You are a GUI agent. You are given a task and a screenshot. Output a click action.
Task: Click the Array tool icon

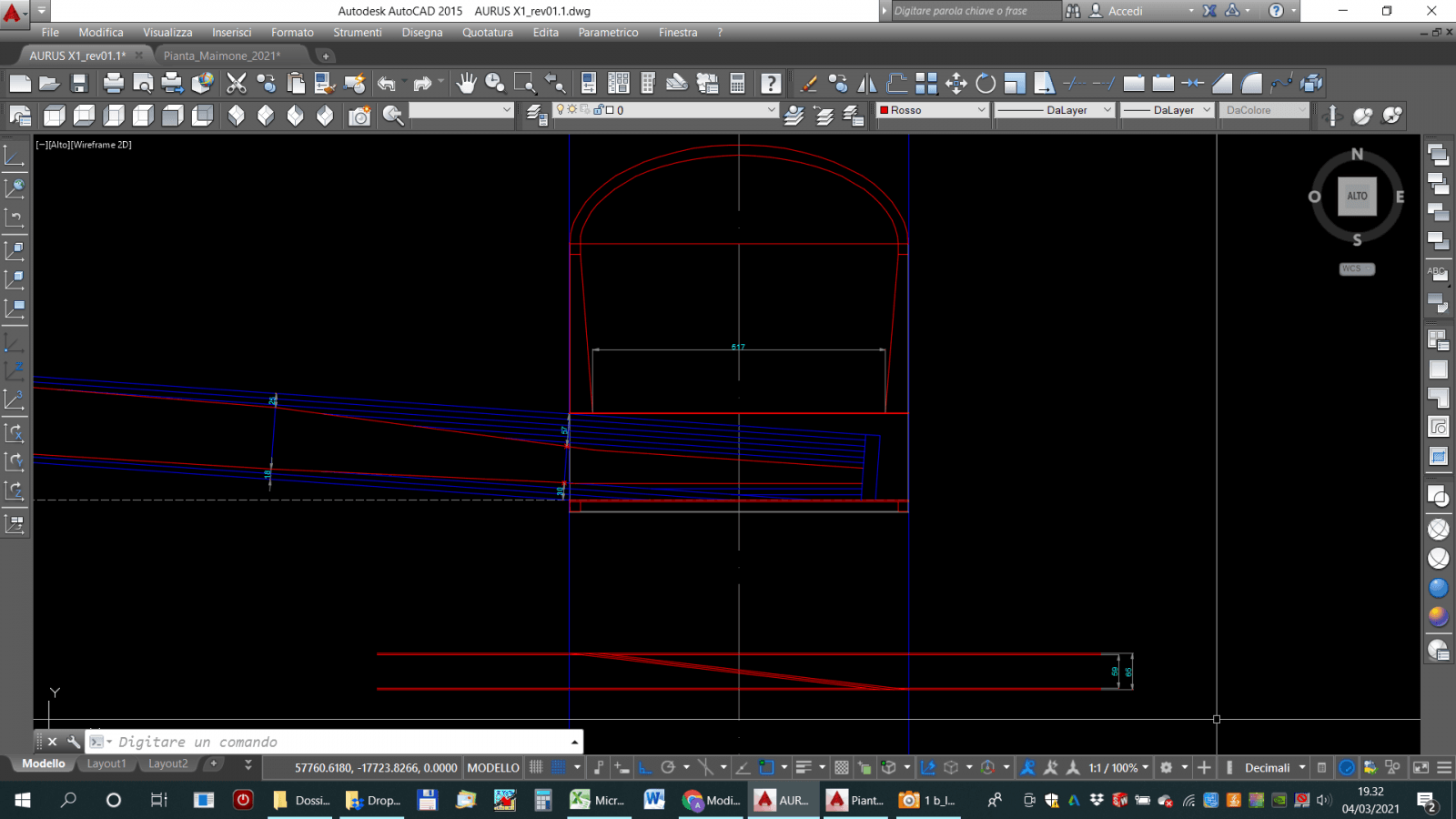[x=926, y=84]
